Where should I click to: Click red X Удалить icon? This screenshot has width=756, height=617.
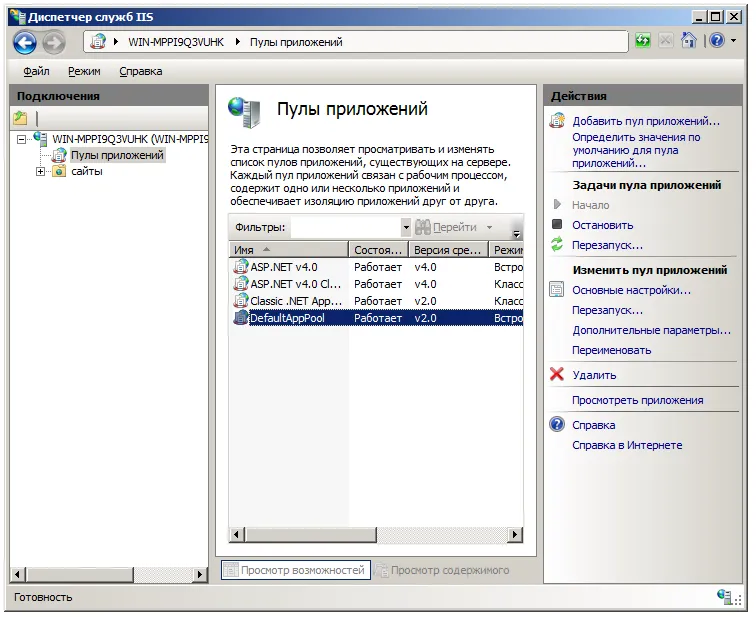point(557,374)
